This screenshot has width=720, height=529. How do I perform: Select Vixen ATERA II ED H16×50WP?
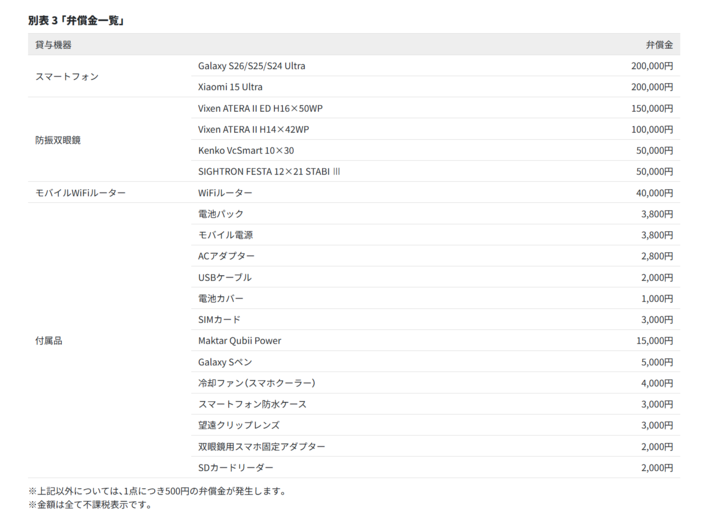pyautogui.click(x=260, y=108)
